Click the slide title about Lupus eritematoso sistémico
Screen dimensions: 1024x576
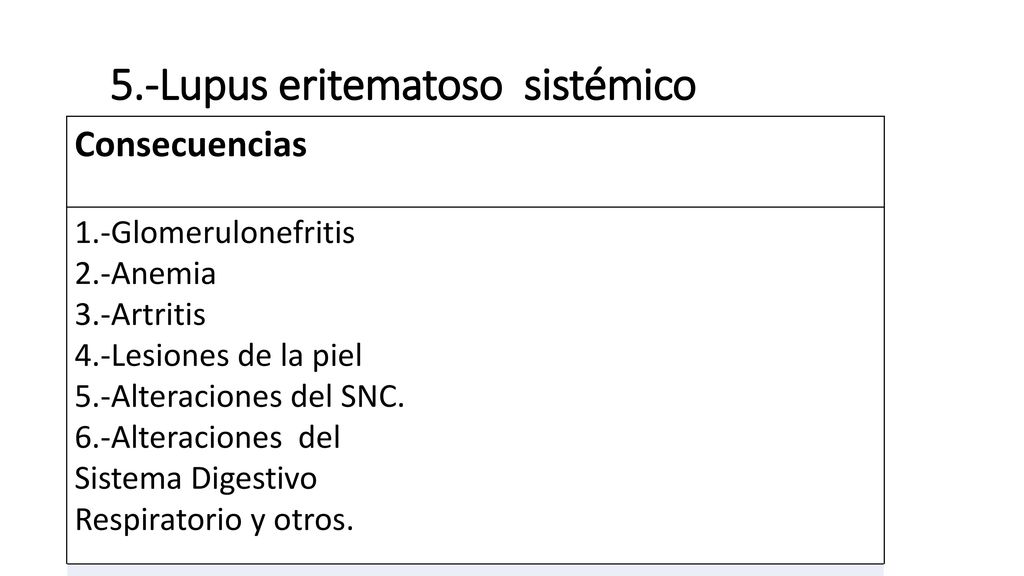click(x=403, y=86)
